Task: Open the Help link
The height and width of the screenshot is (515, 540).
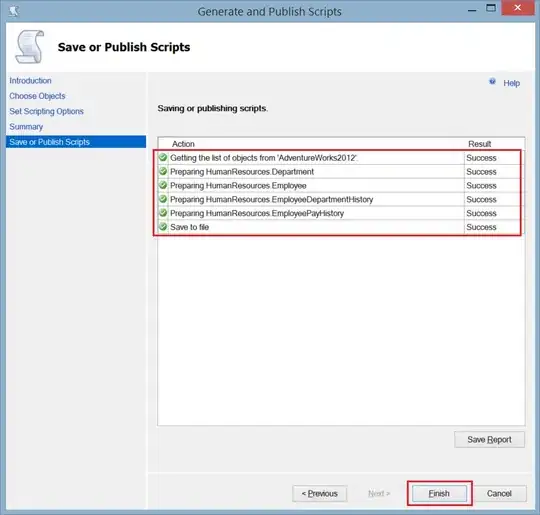Action: coord(511,83)
